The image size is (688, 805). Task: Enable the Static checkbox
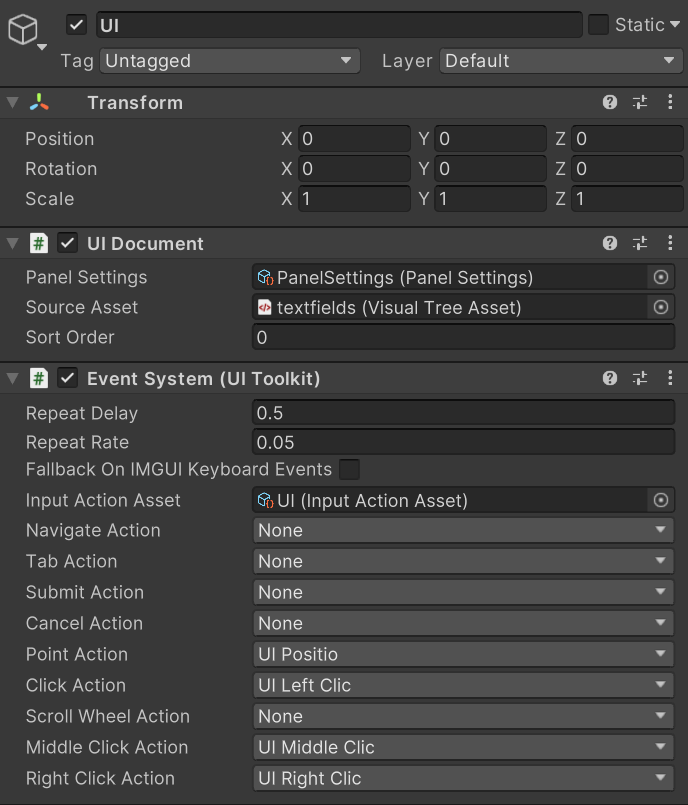click(598, 25)
